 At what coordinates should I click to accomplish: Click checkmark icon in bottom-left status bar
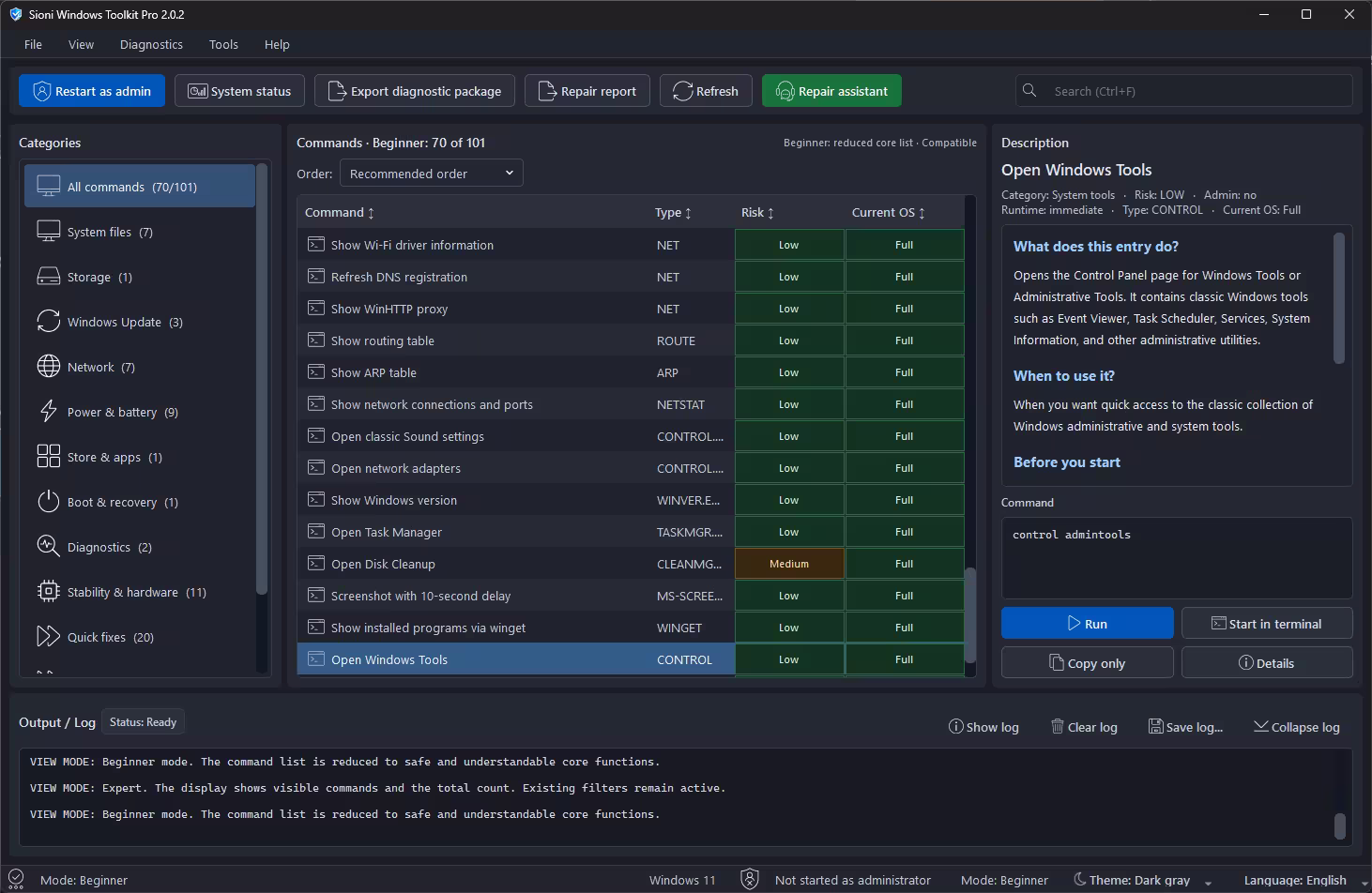point(15,880)
